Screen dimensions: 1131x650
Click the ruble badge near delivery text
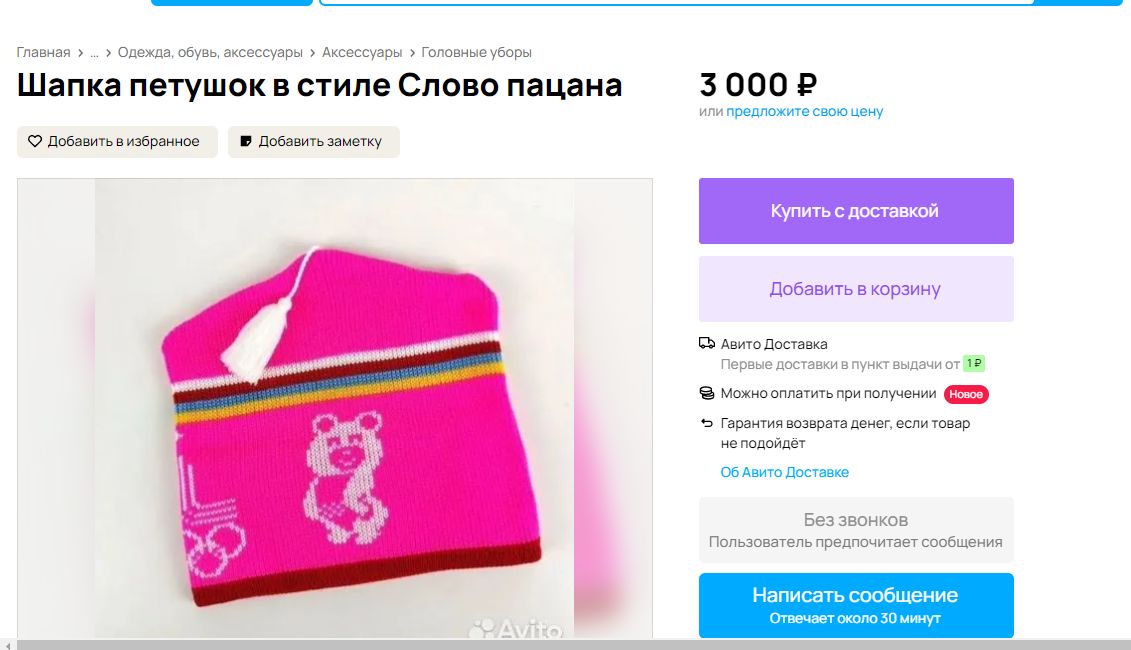tap(974, 364)
